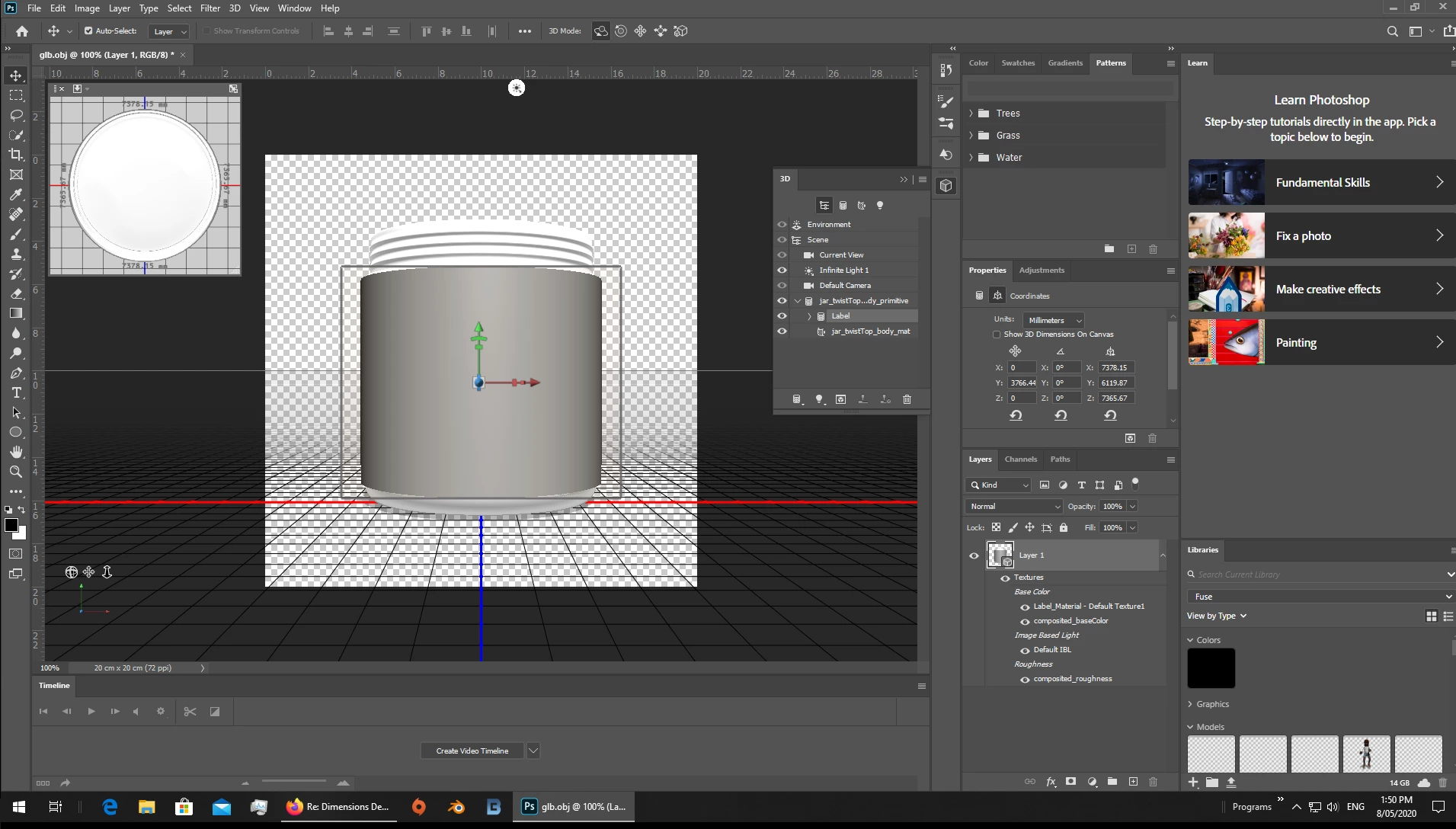Open the Filter menu
The image size is (1456, 829).
[x=210, y=8]
